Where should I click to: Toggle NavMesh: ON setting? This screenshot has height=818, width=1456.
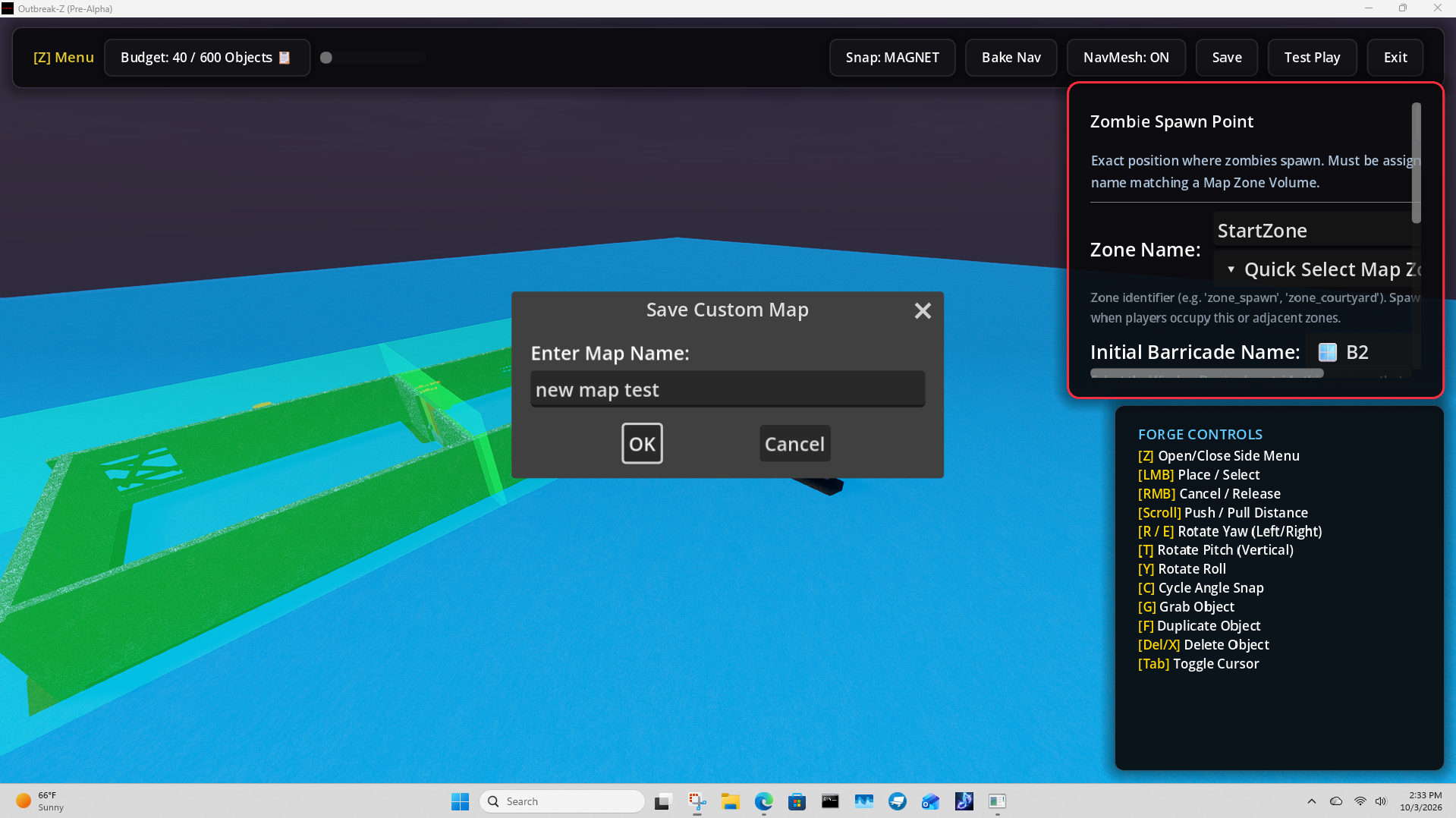(1126, 58)
